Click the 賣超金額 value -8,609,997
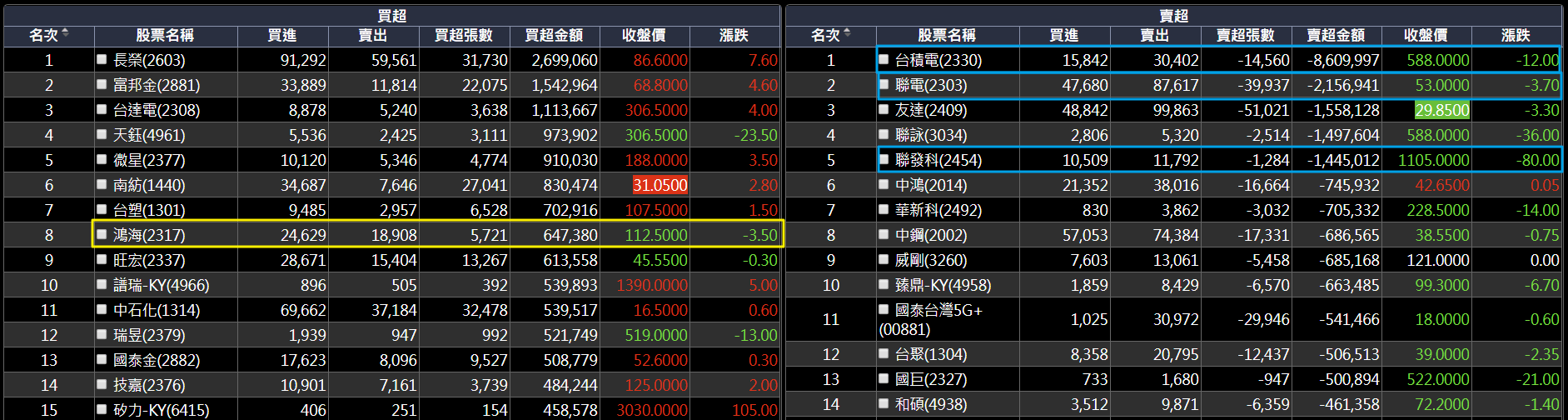Screen dimensions: 1568x420 pyautogui.click(x=1342, y=60)
